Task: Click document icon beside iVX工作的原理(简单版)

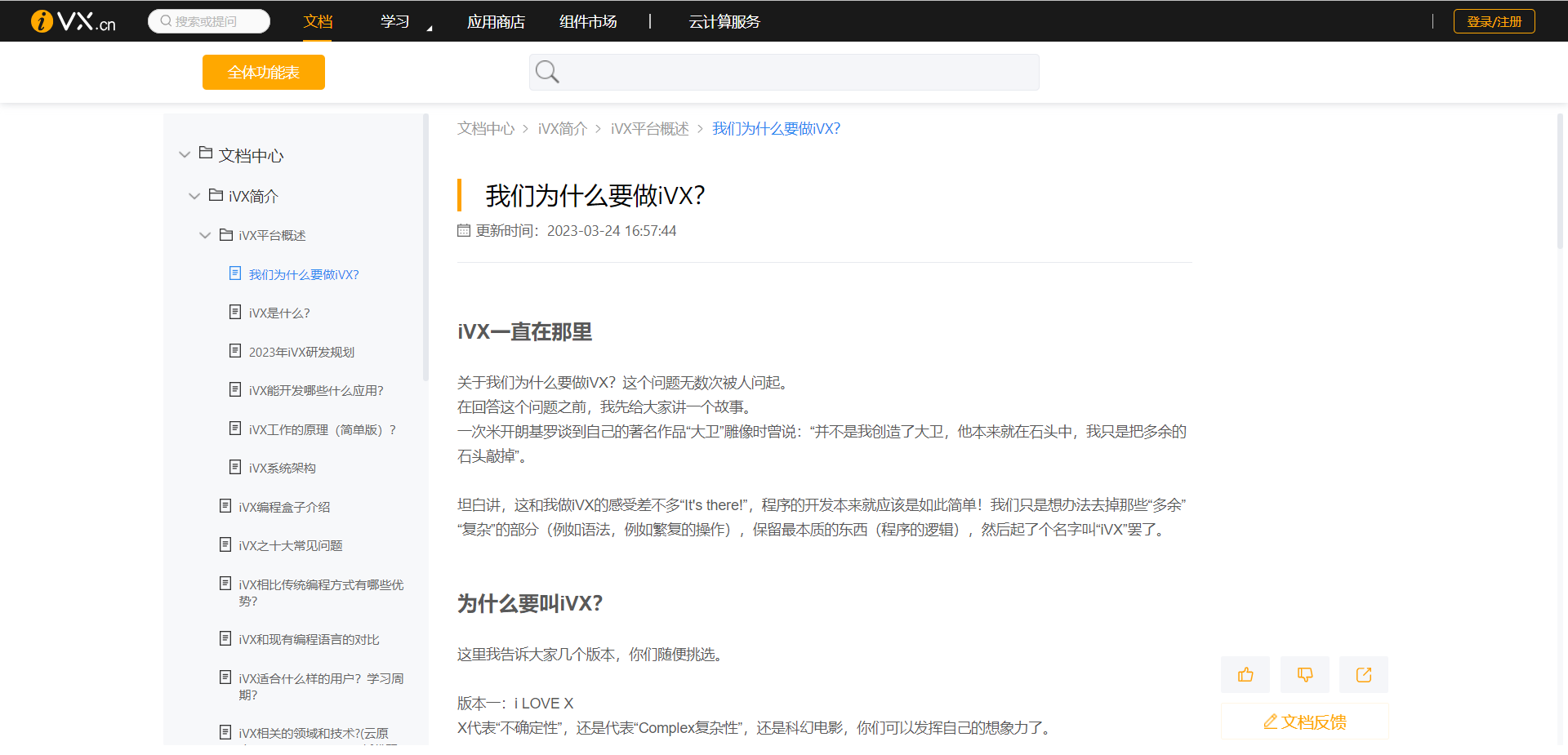Action: tap(235, 429)
